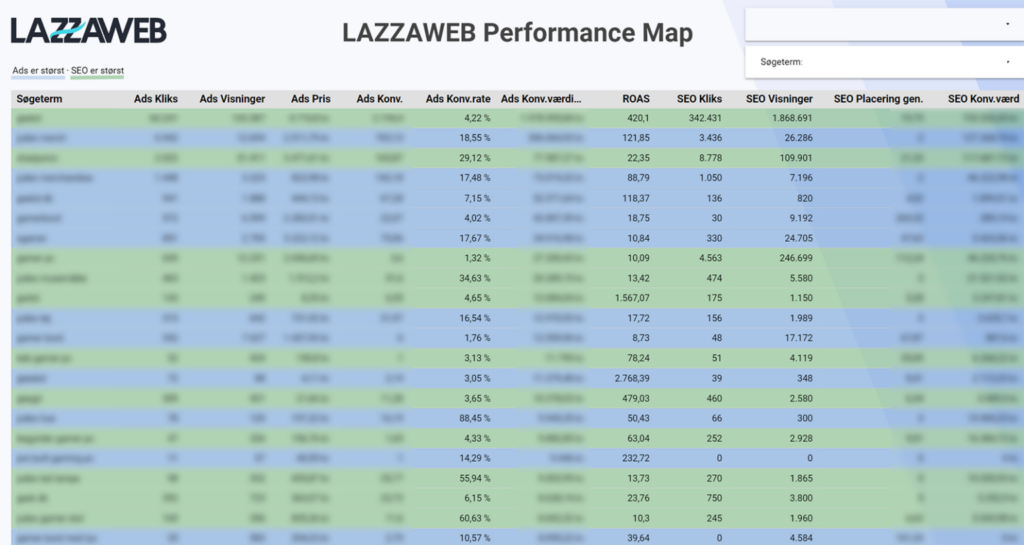Screen dimensions: 1024x545
Task: Click the LAZZAWEB Performance Map title
Action: [x=517, y=32]
